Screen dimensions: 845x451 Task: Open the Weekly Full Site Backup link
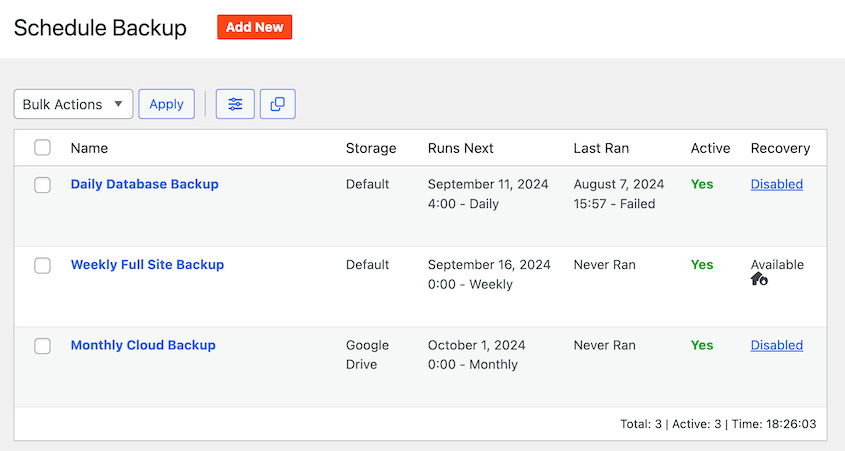click(x=147, y=265)
